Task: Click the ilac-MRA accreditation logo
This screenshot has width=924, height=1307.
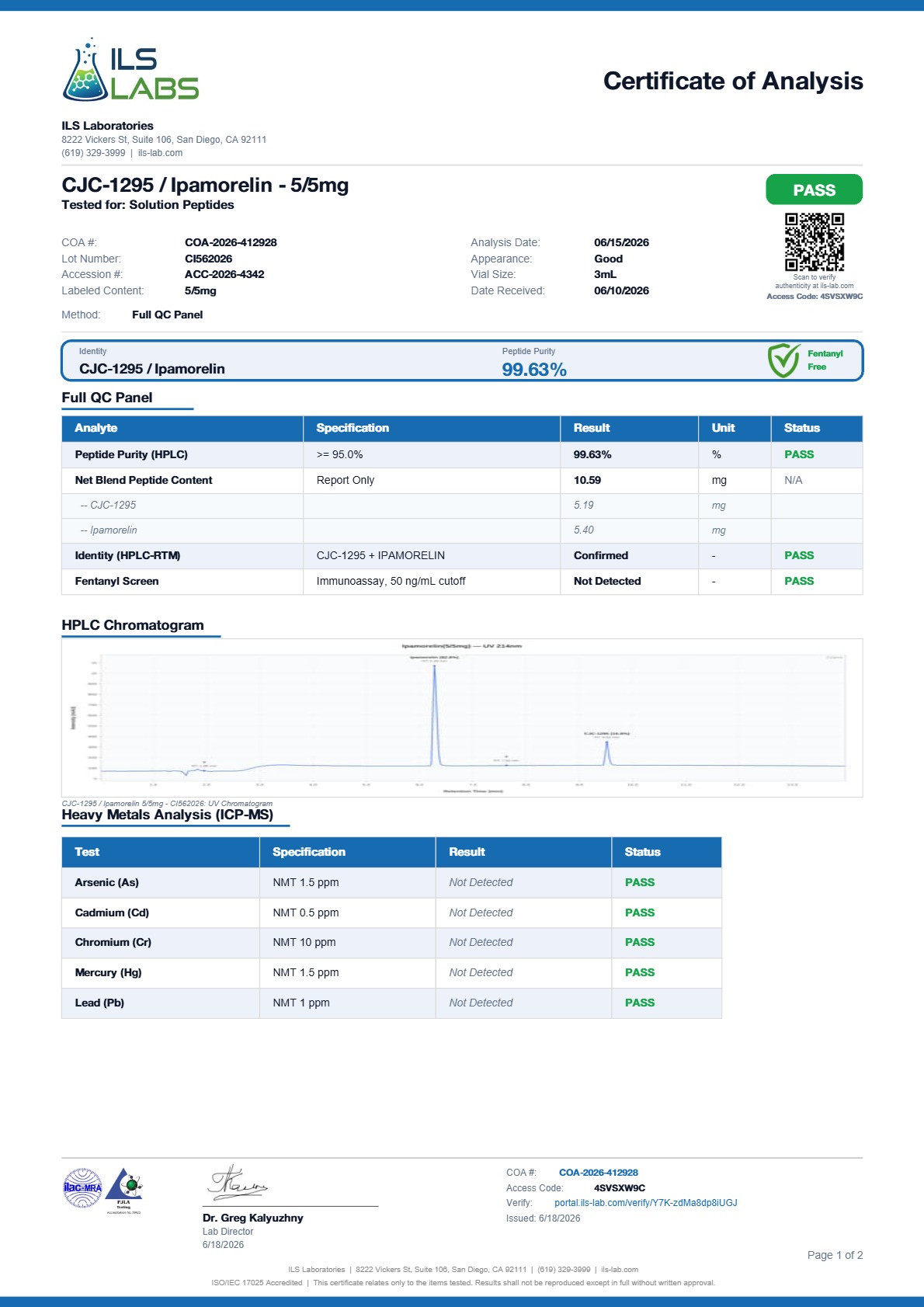Action: click(82, 1188)
